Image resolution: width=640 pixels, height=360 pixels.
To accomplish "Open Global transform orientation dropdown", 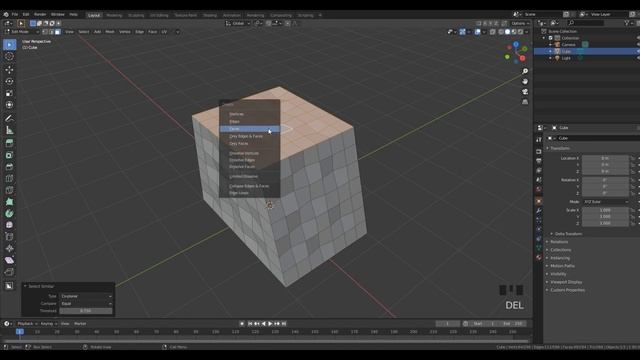I will coord(238,24).
